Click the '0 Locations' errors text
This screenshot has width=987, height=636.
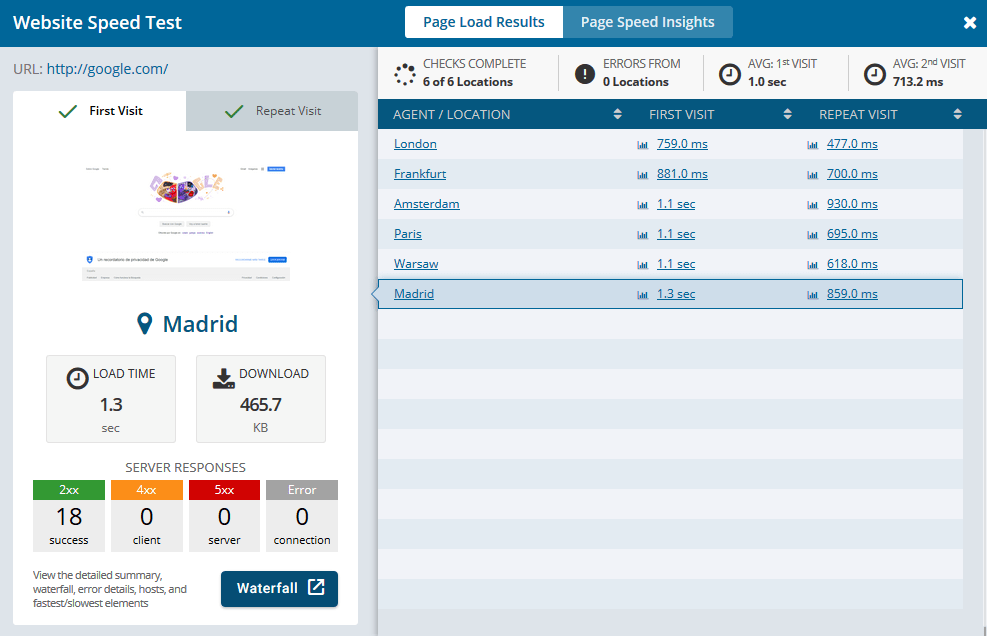click(x=636, y=82)
